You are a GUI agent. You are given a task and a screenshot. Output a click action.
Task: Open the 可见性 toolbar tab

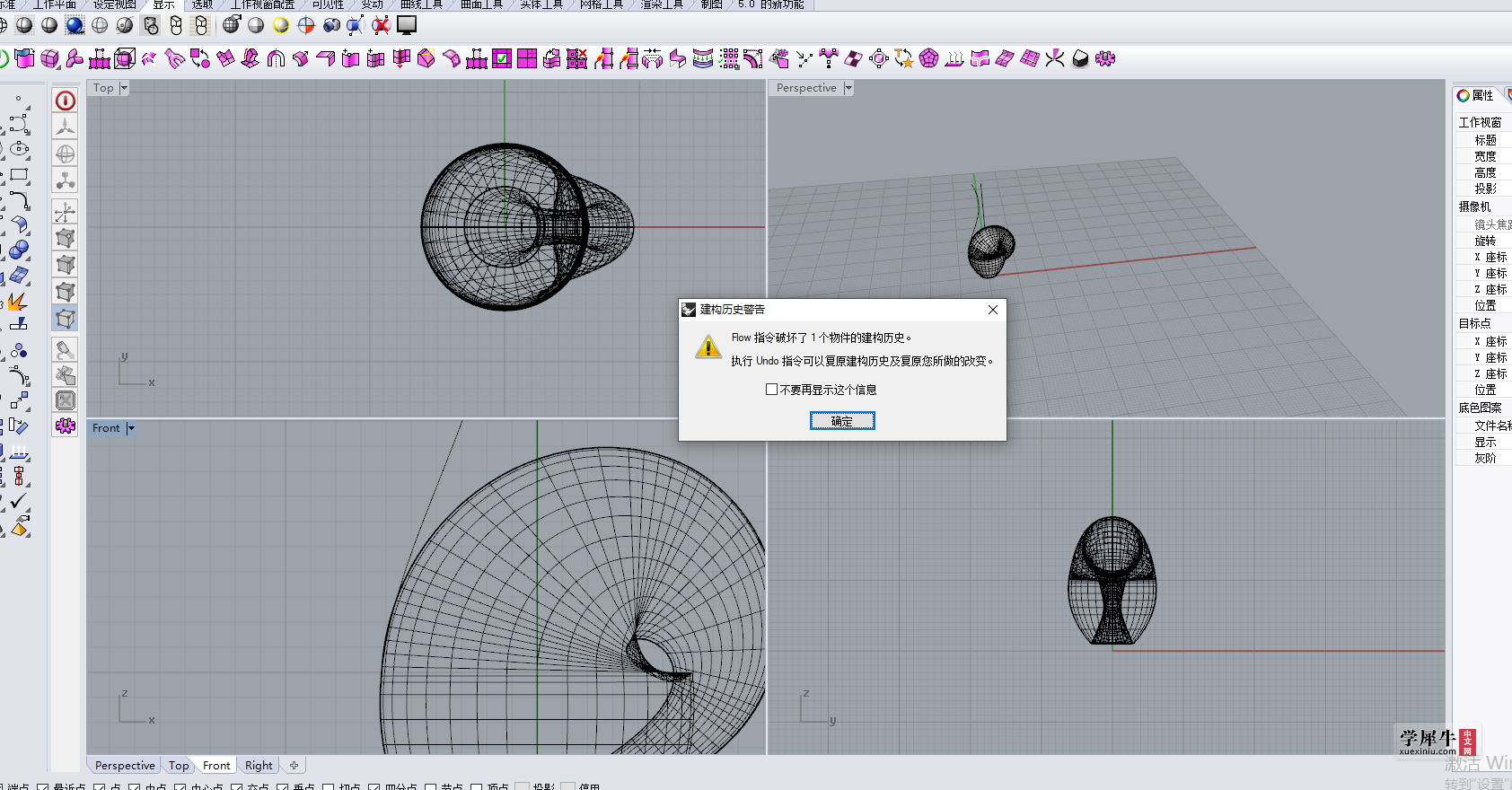328,4
